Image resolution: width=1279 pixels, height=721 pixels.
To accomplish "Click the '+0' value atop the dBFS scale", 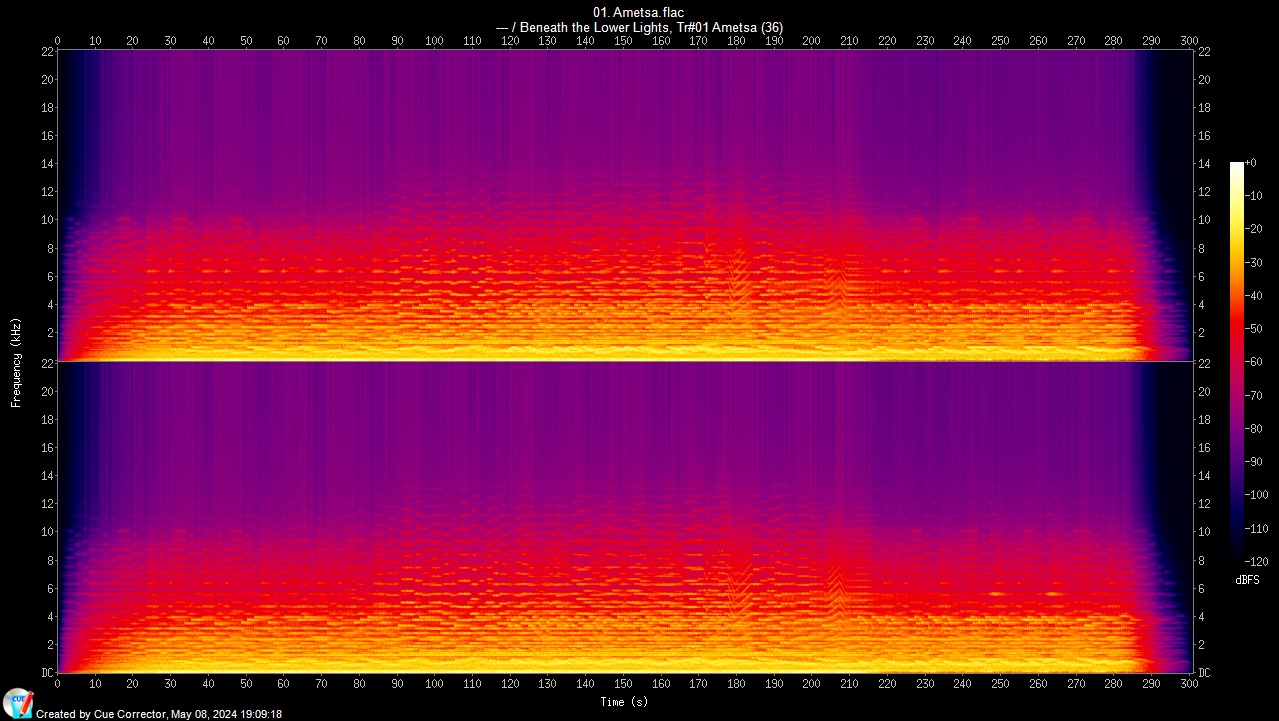I will (1250, 162).
